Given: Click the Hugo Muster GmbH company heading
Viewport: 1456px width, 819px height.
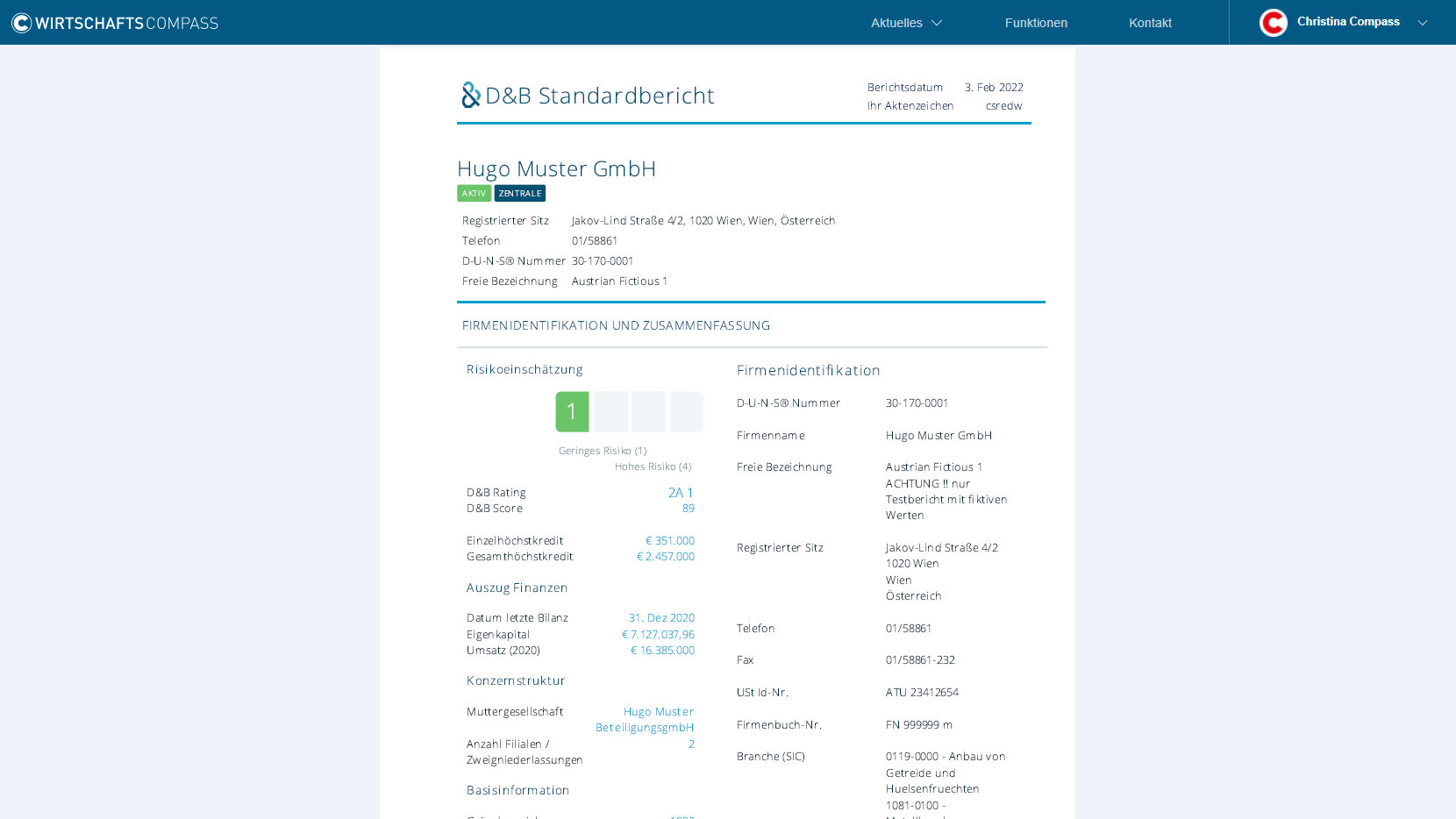Looking at the screenshot, I should 556,169.
